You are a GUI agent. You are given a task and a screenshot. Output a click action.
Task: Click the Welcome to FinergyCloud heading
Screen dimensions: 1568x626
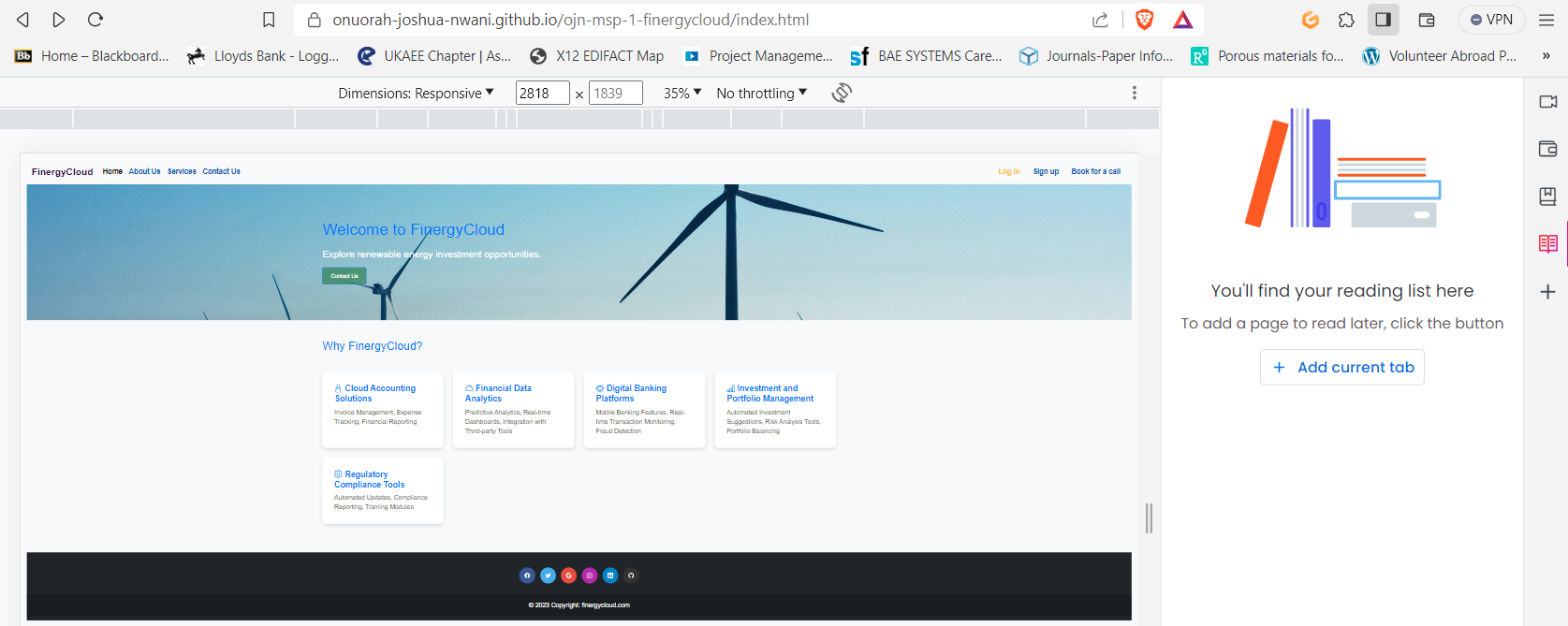[414, 230]
